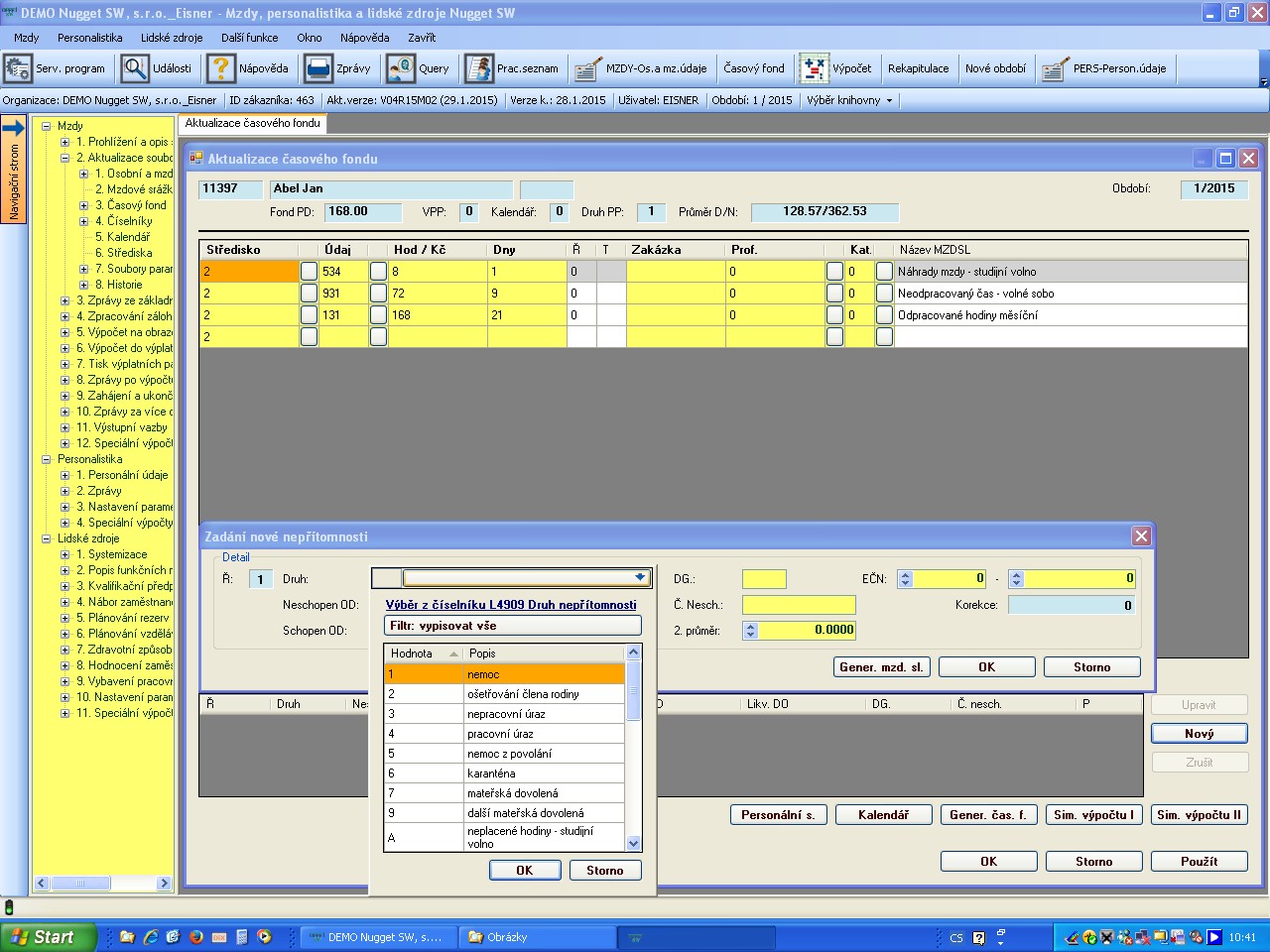Launch the Query tool icon

tap(401, 68)
